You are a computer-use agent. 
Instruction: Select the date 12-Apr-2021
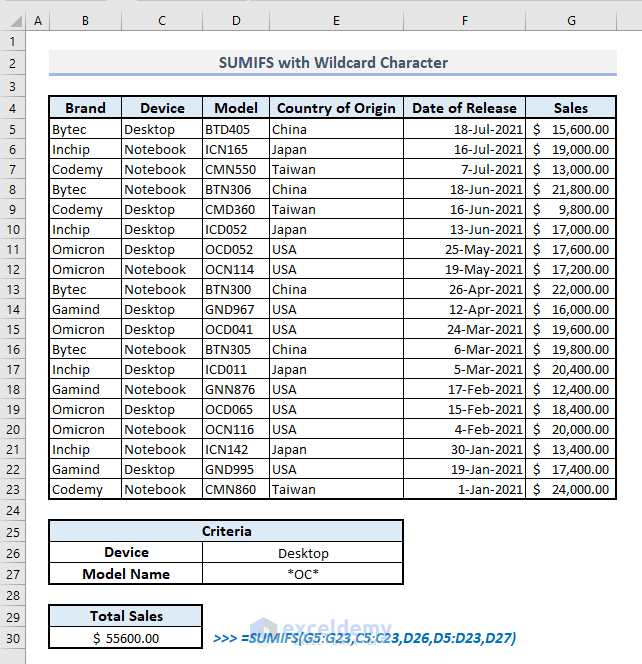[465, 309]
